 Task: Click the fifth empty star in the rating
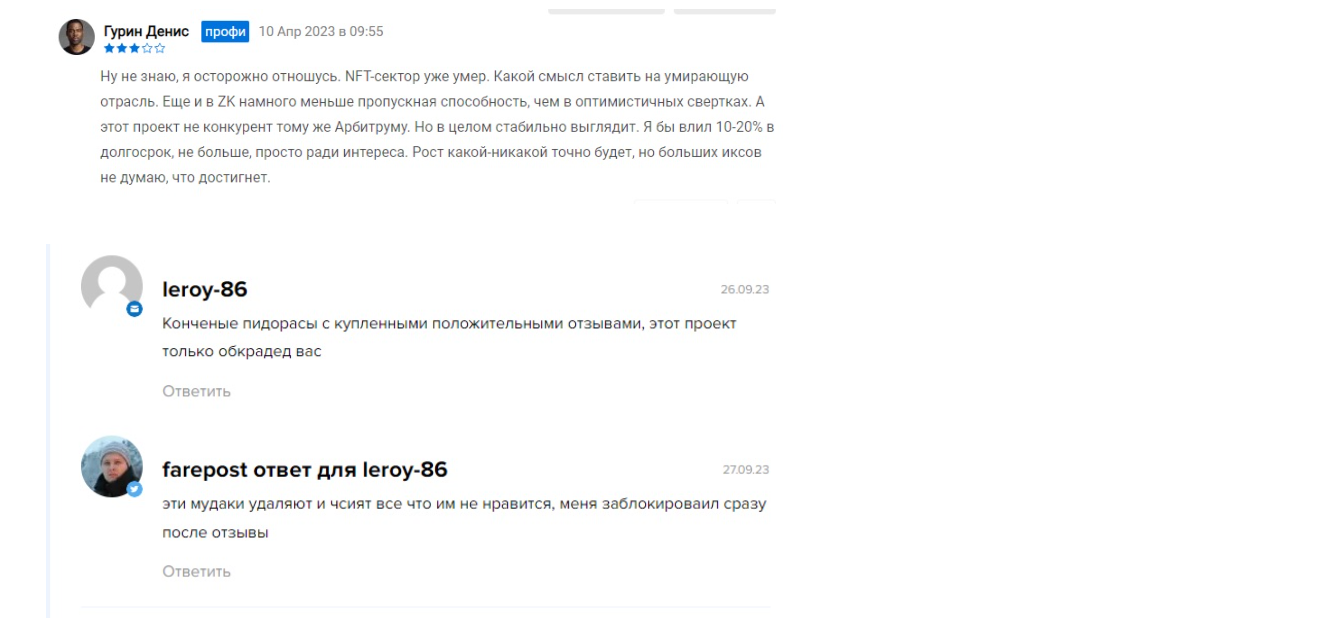point(160,48)
